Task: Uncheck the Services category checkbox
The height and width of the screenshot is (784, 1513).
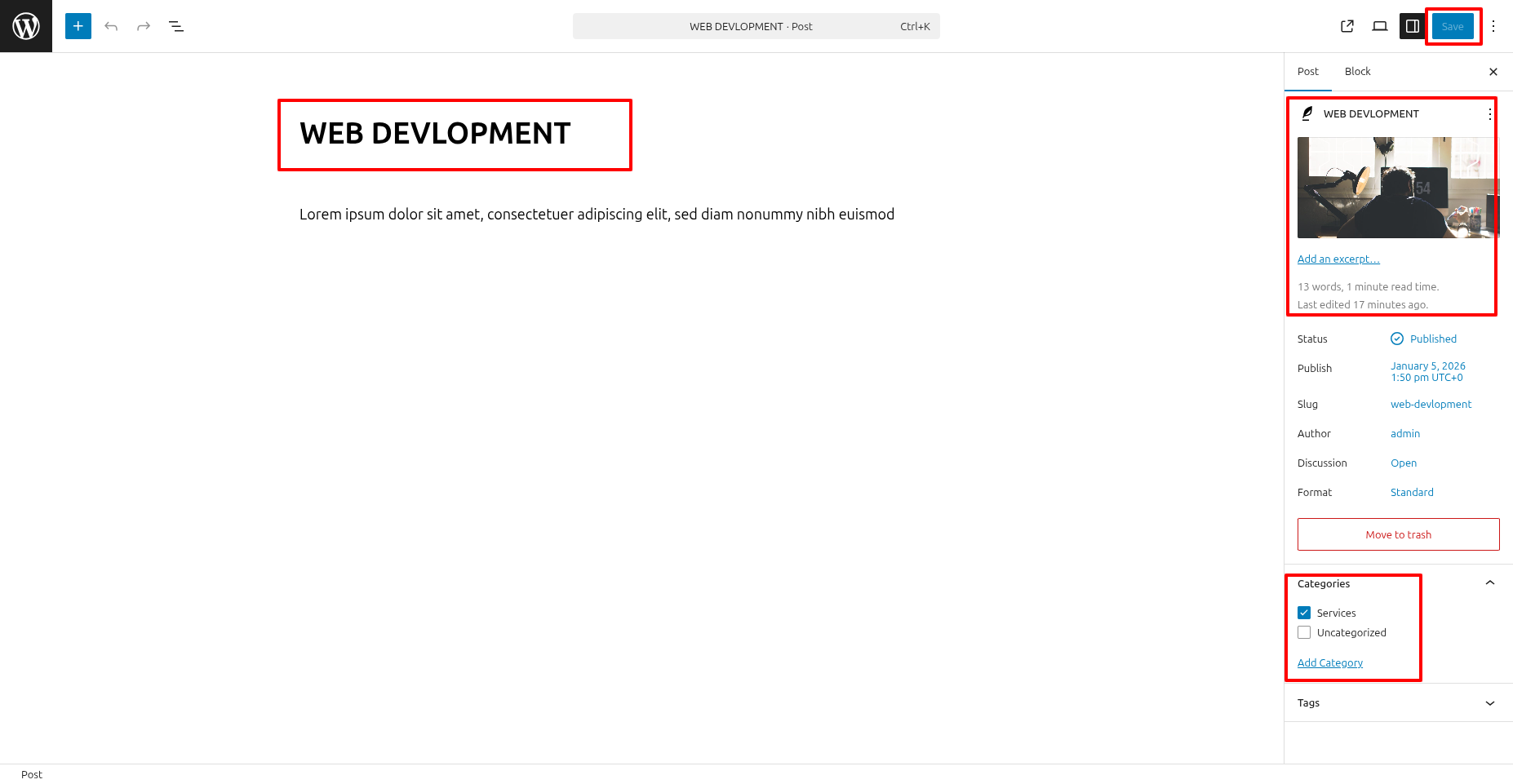Action: (x=1304, y=613)
